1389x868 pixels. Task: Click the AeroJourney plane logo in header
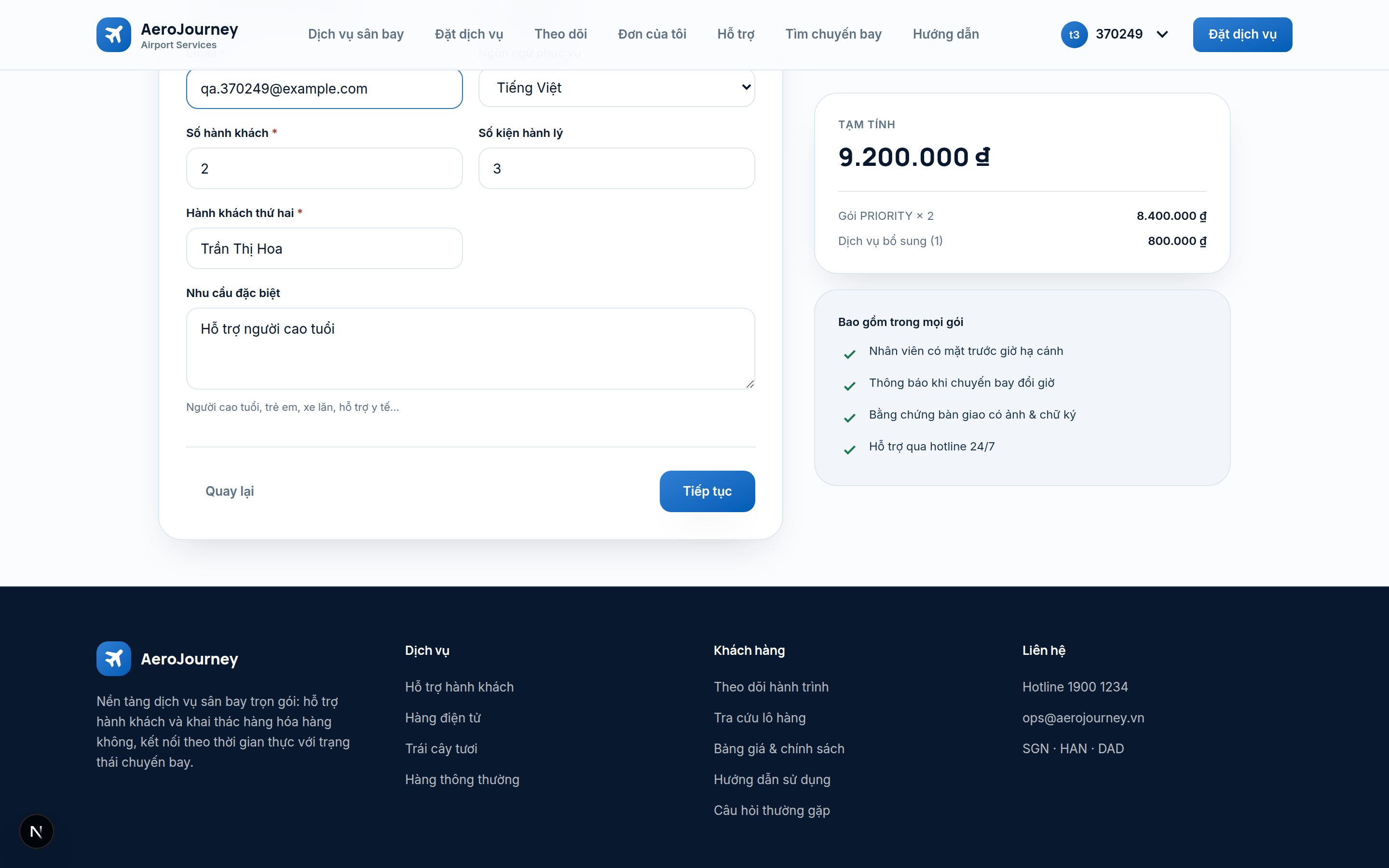(x=114, y=34)
